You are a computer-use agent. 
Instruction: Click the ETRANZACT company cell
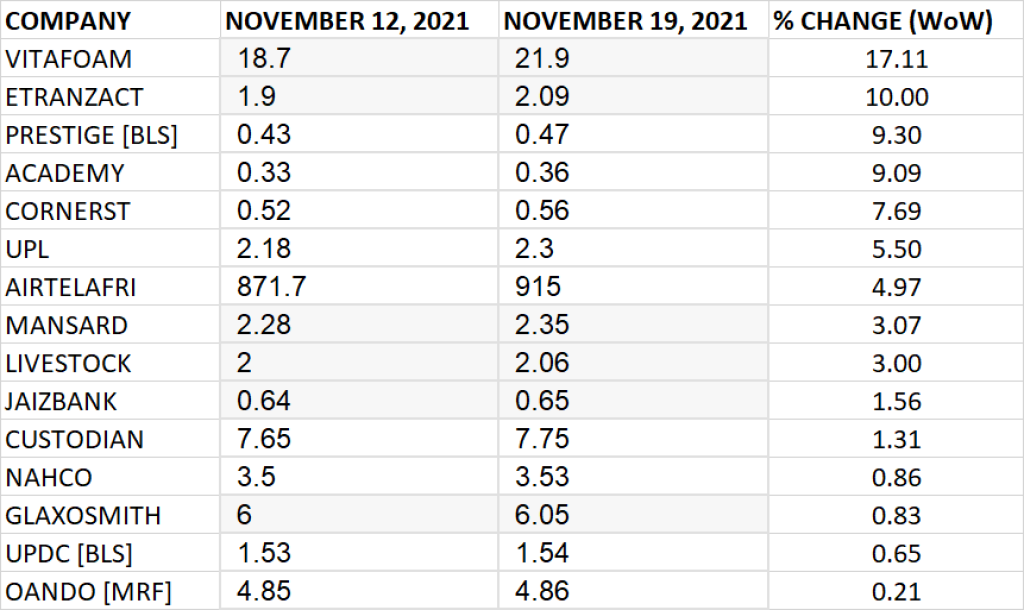click(110, 96)
